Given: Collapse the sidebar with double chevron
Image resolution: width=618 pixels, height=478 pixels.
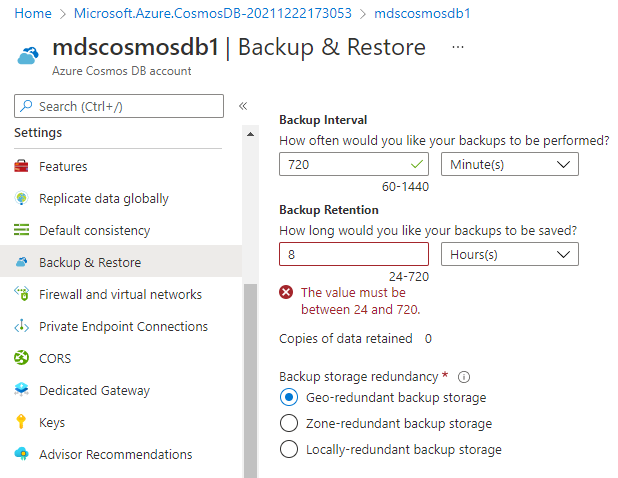Looking at the screenshot, I should click(243, 106).
